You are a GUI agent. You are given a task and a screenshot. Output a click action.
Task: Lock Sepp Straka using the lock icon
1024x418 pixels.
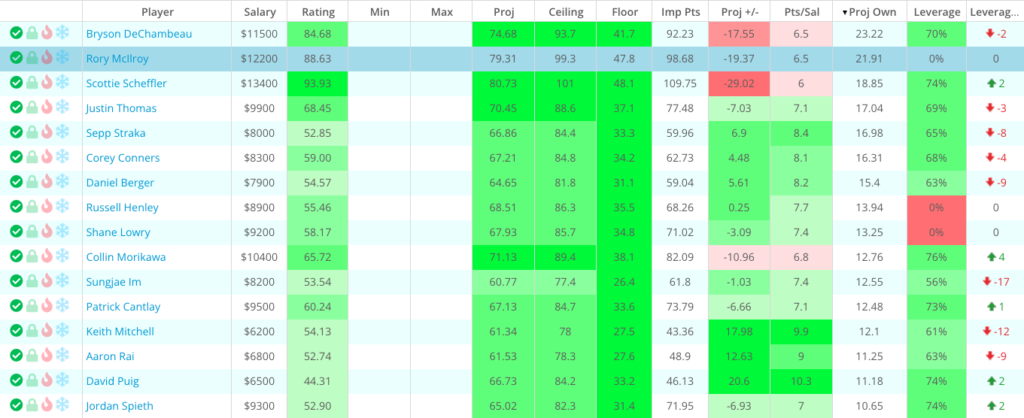click(x=32, y=133)
